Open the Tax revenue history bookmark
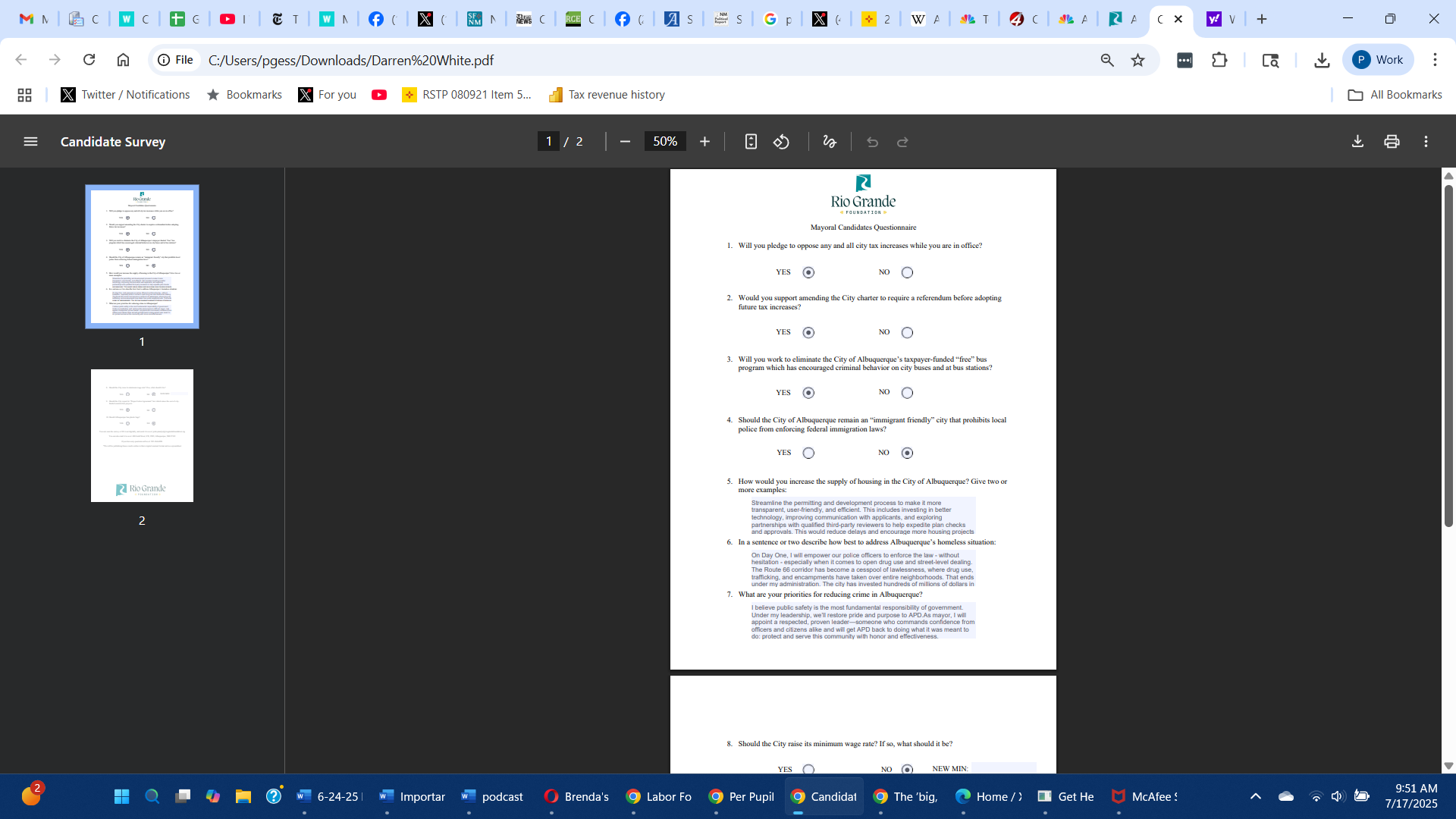 click(x=607, y=95)
